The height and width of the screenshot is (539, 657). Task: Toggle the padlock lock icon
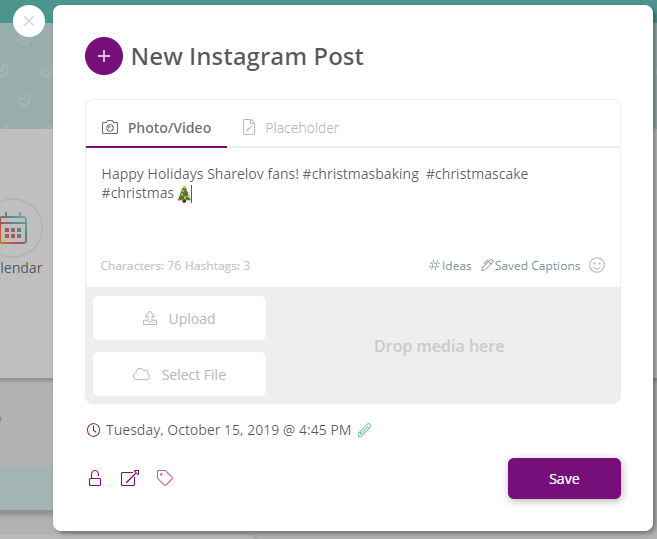coord(95,478)
